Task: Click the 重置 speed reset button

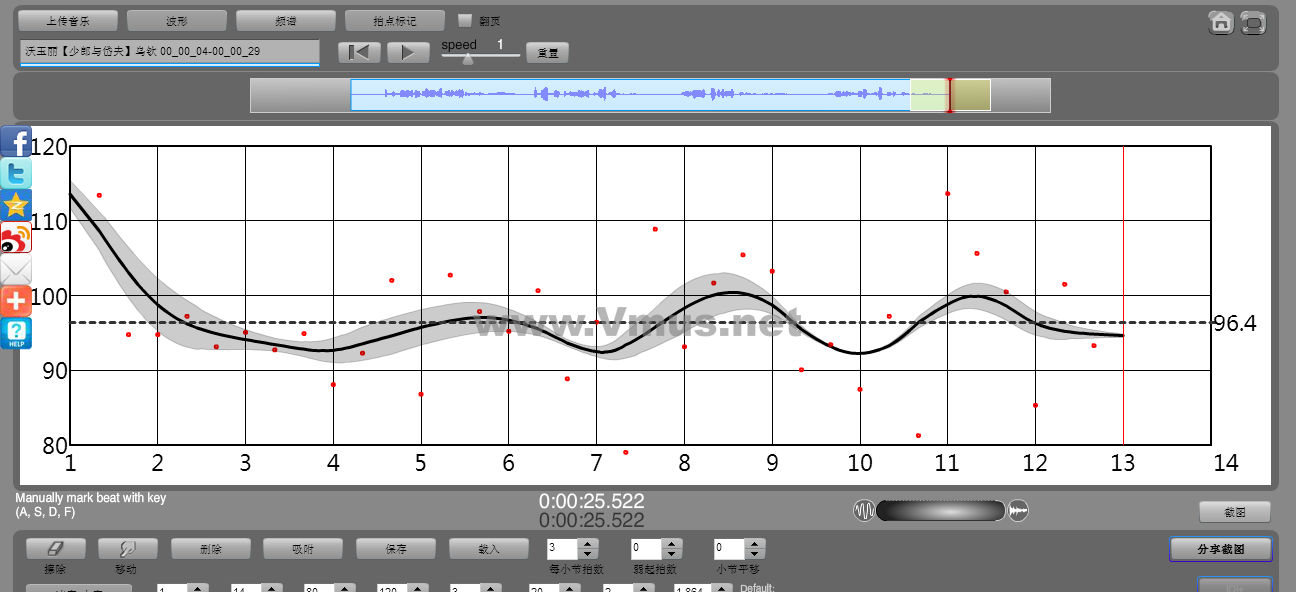Action: (x=547, y=53)
